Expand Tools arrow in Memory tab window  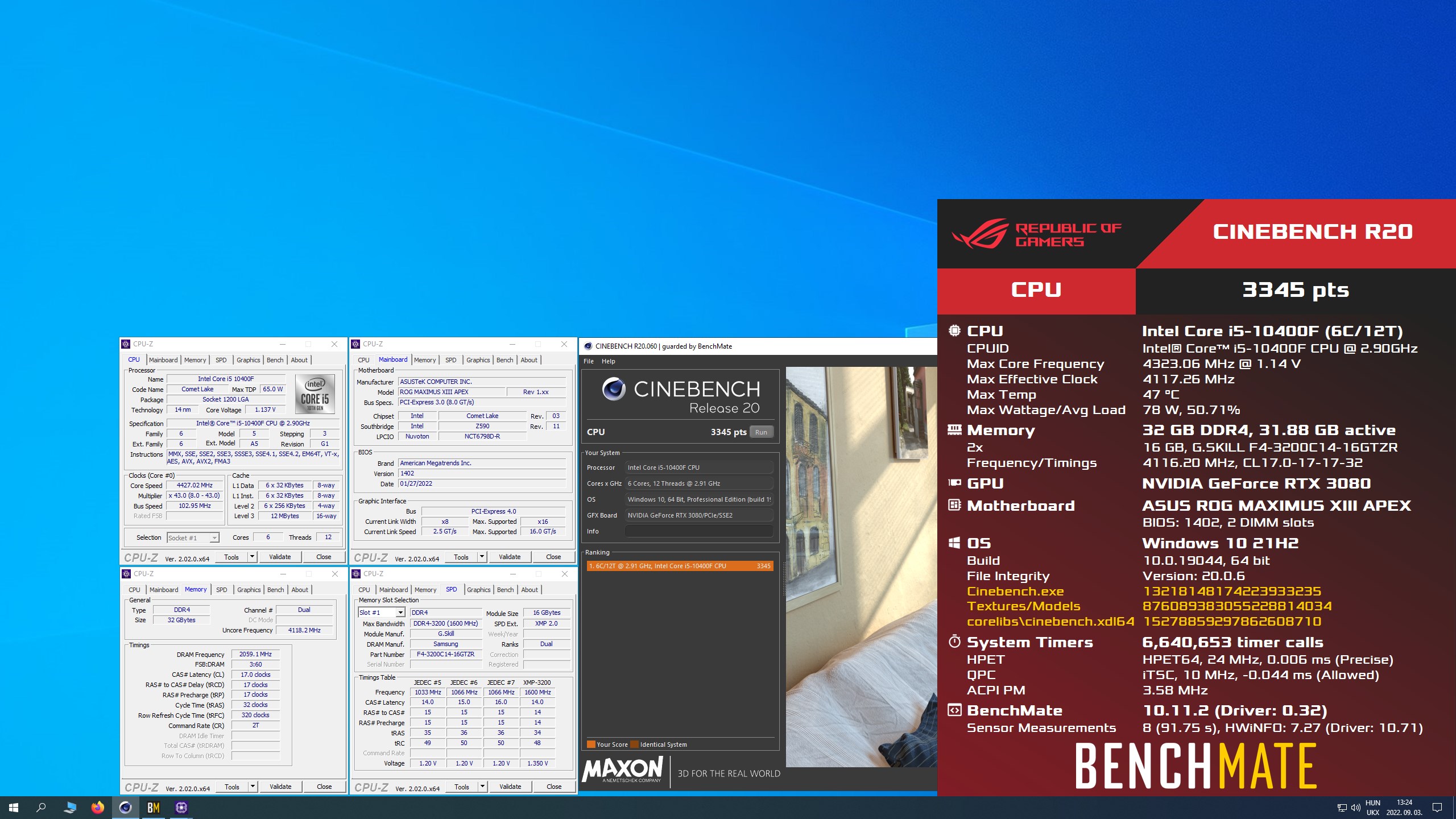[x=253, y=787]
